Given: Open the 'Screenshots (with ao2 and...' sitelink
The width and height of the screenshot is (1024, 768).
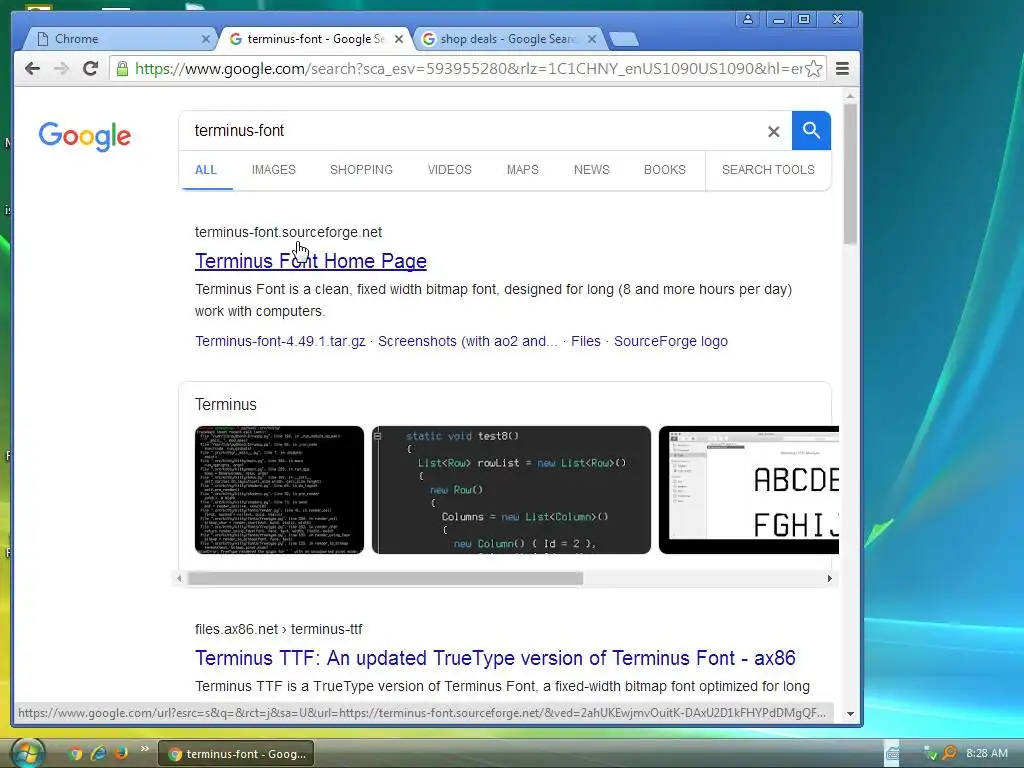Looking at the screenshot, I should click(468, 342).
